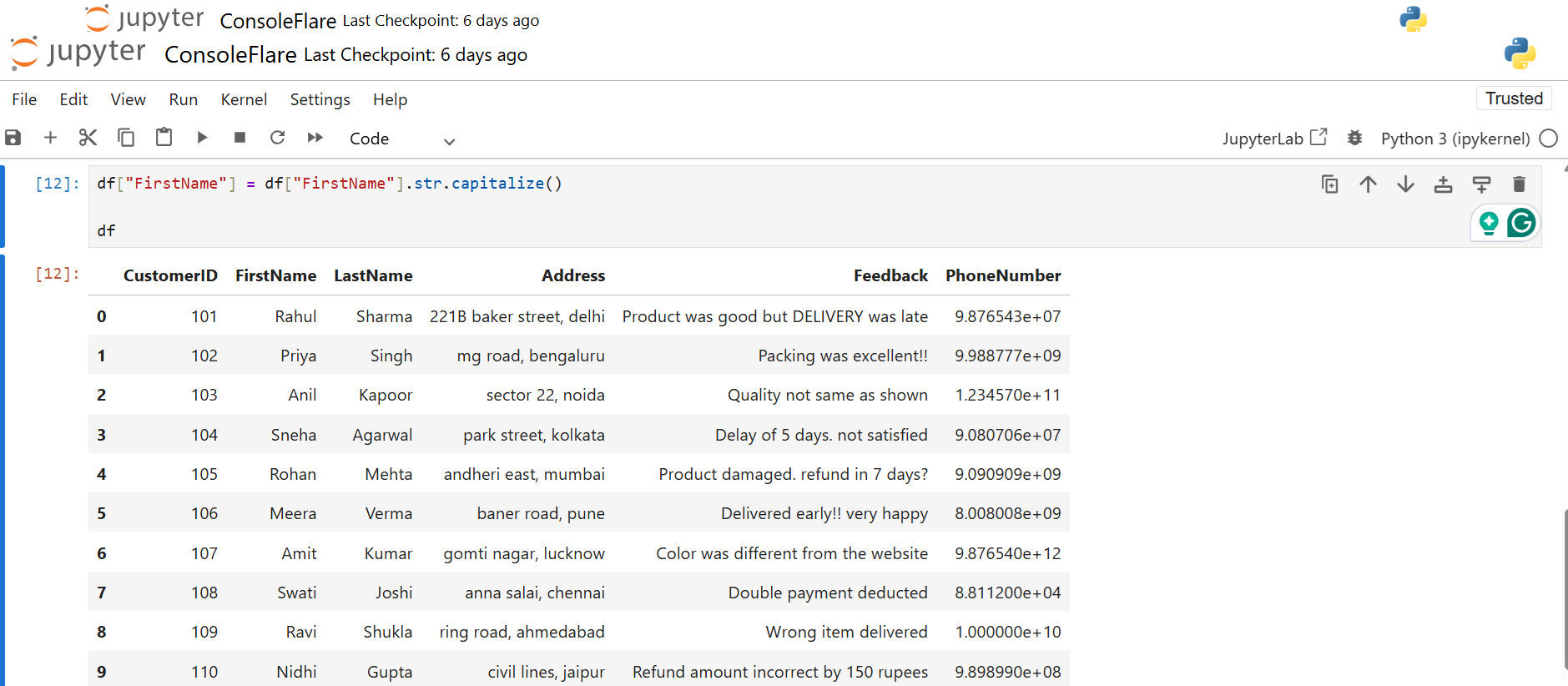
Task: Open the View menu
Action: click(128, 99)
